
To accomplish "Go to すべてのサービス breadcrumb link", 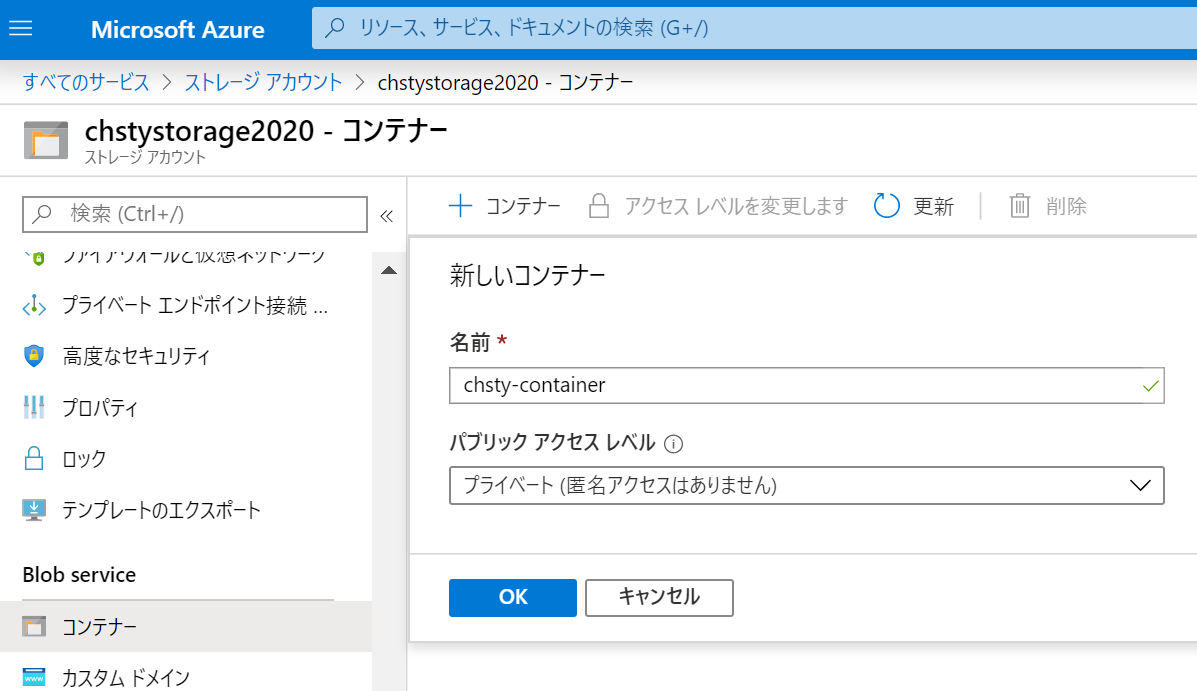I will pos(86,82).
